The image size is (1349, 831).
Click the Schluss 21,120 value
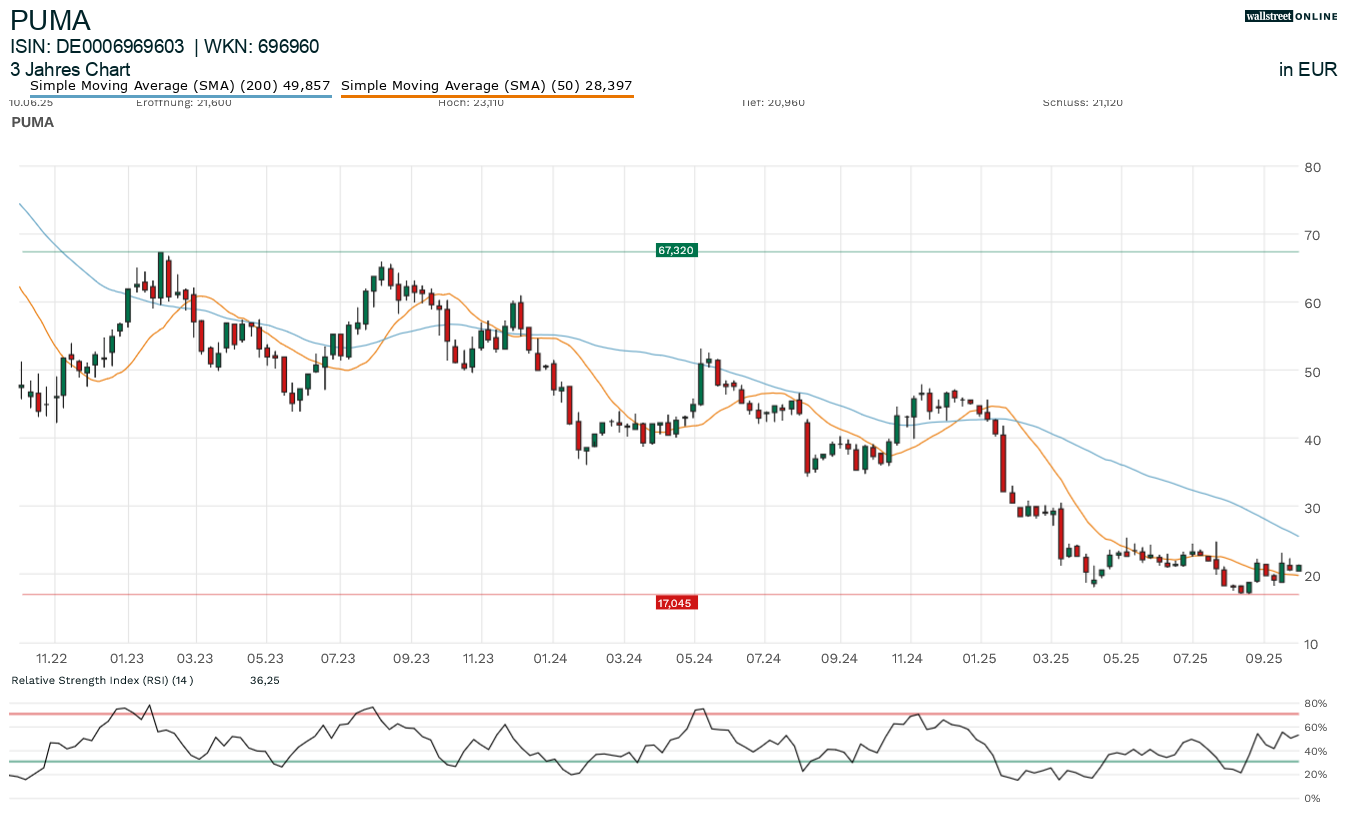[x=1082, y=102]
